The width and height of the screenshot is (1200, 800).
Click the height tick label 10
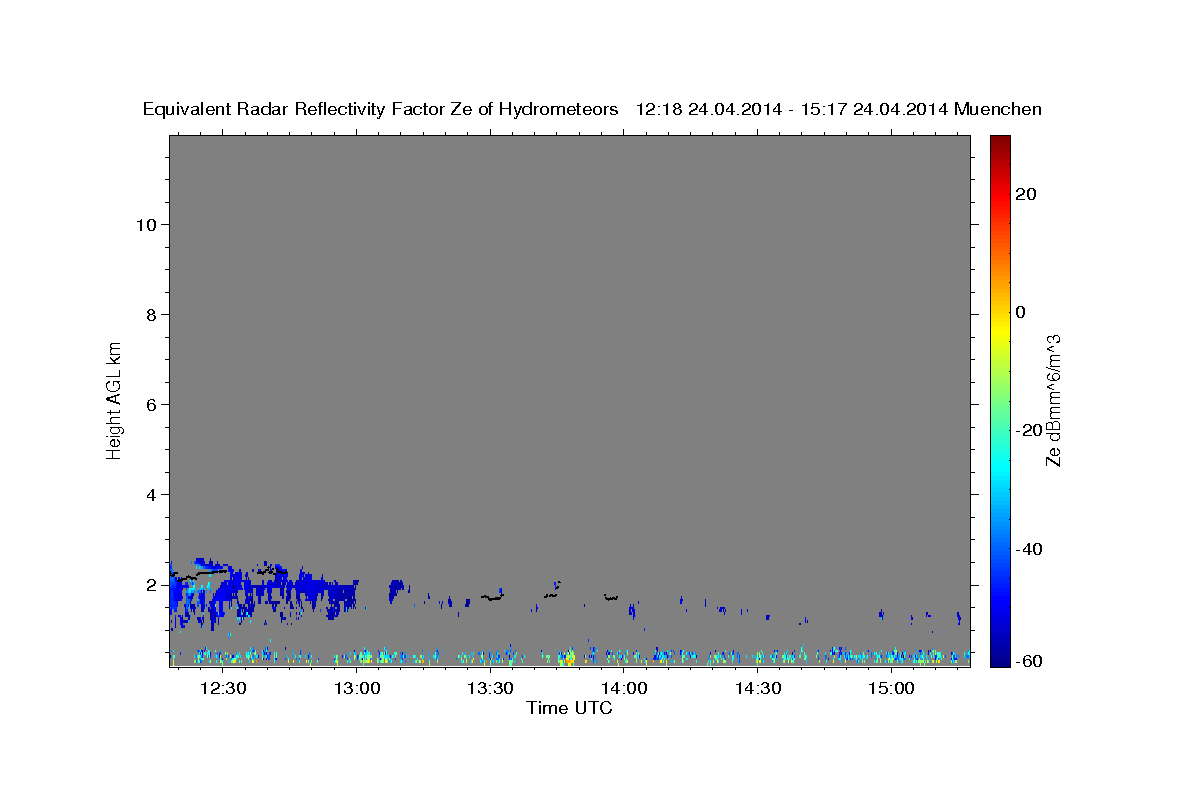pyautogui.click(x=147, y=225)
